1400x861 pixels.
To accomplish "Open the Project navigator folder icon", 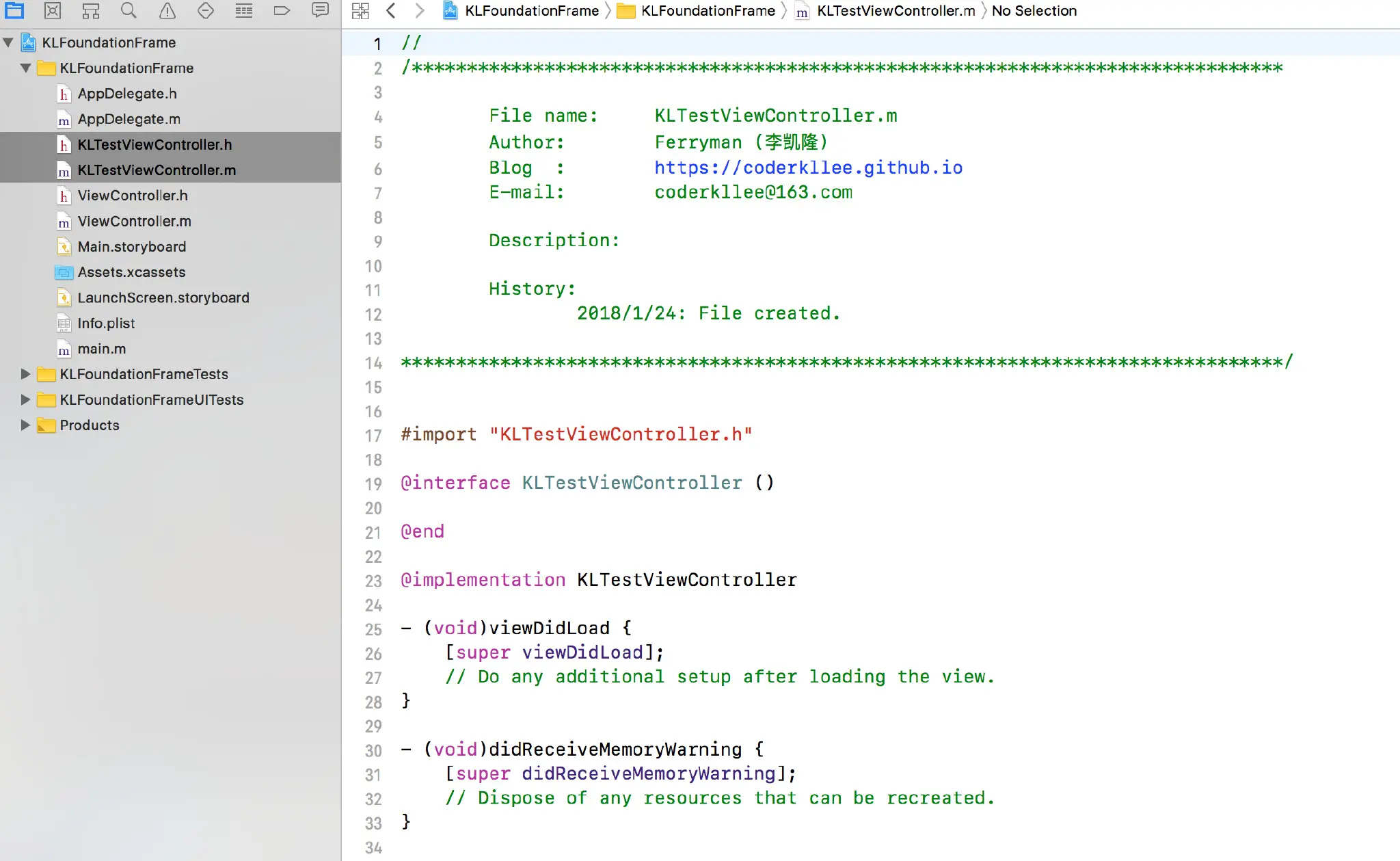I will 14,10.
